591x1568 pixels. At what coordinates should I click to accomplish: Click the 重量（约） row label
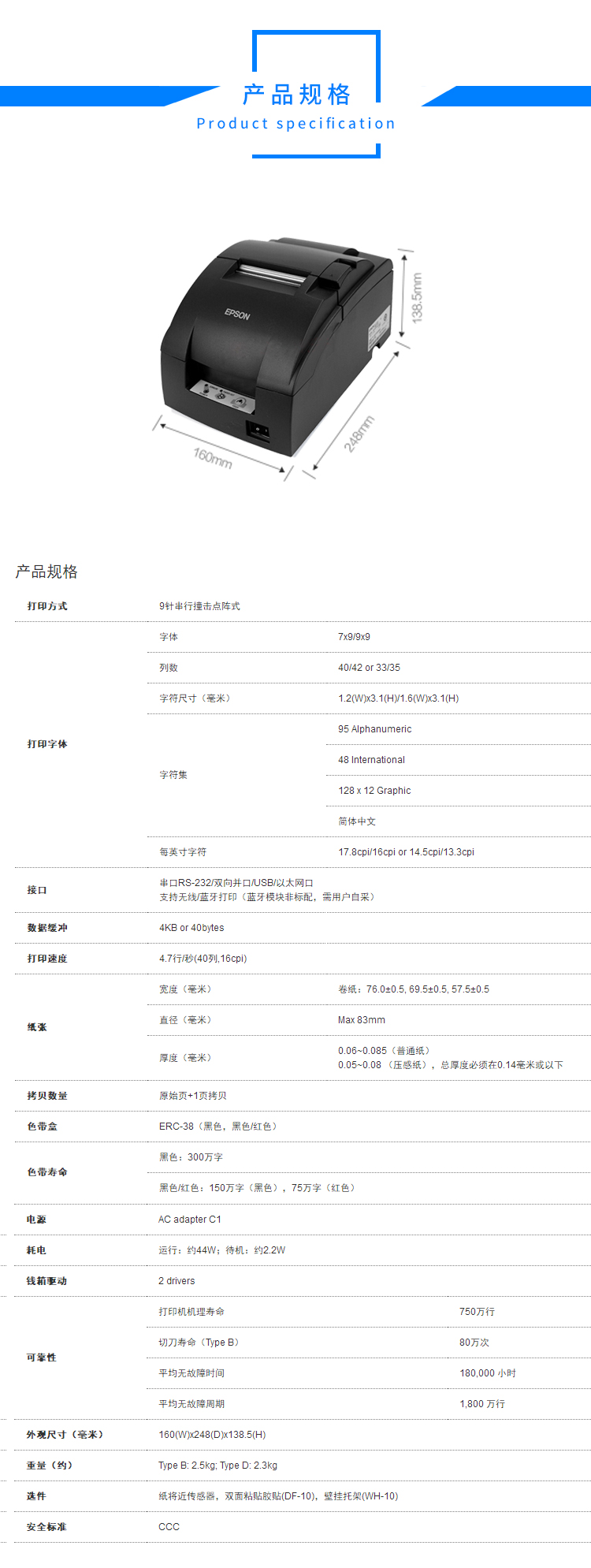(x=50, y=1466)
